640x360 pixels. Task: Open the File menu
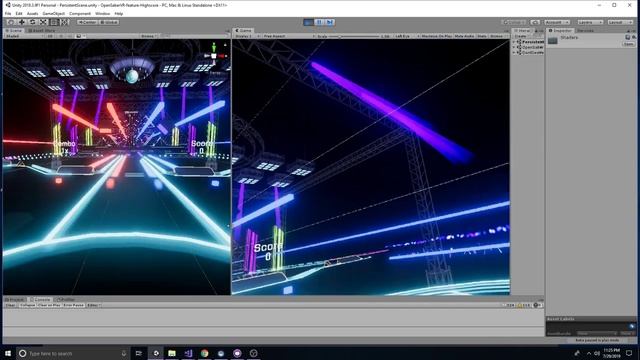tap(8, 13)
